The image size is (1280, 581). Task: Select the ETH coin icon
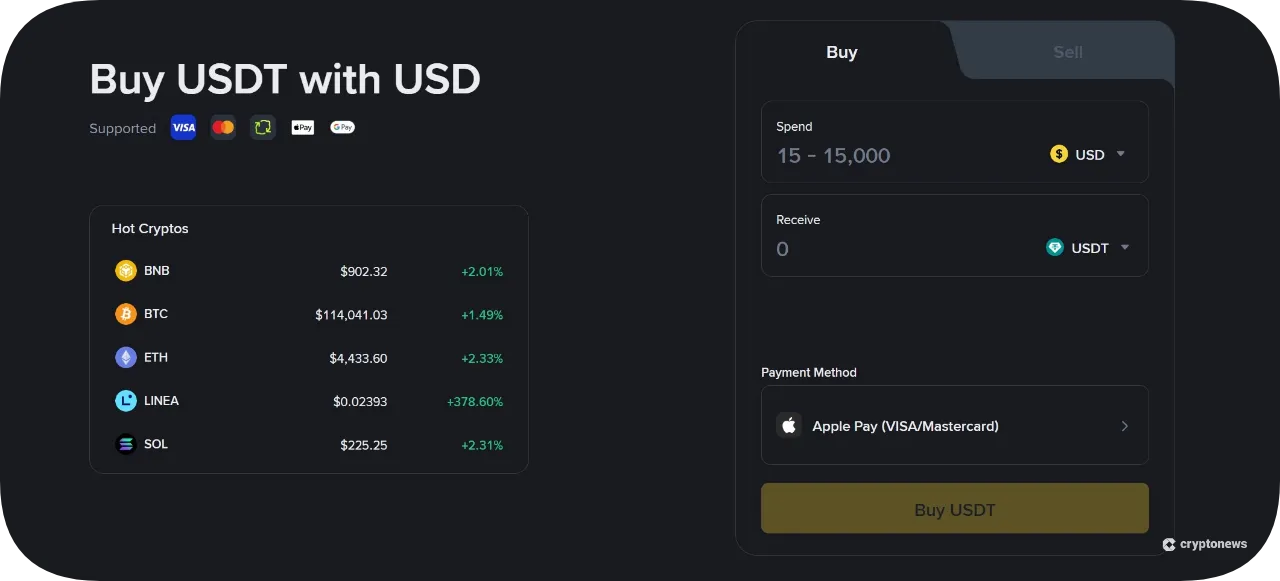pos(125,357)
